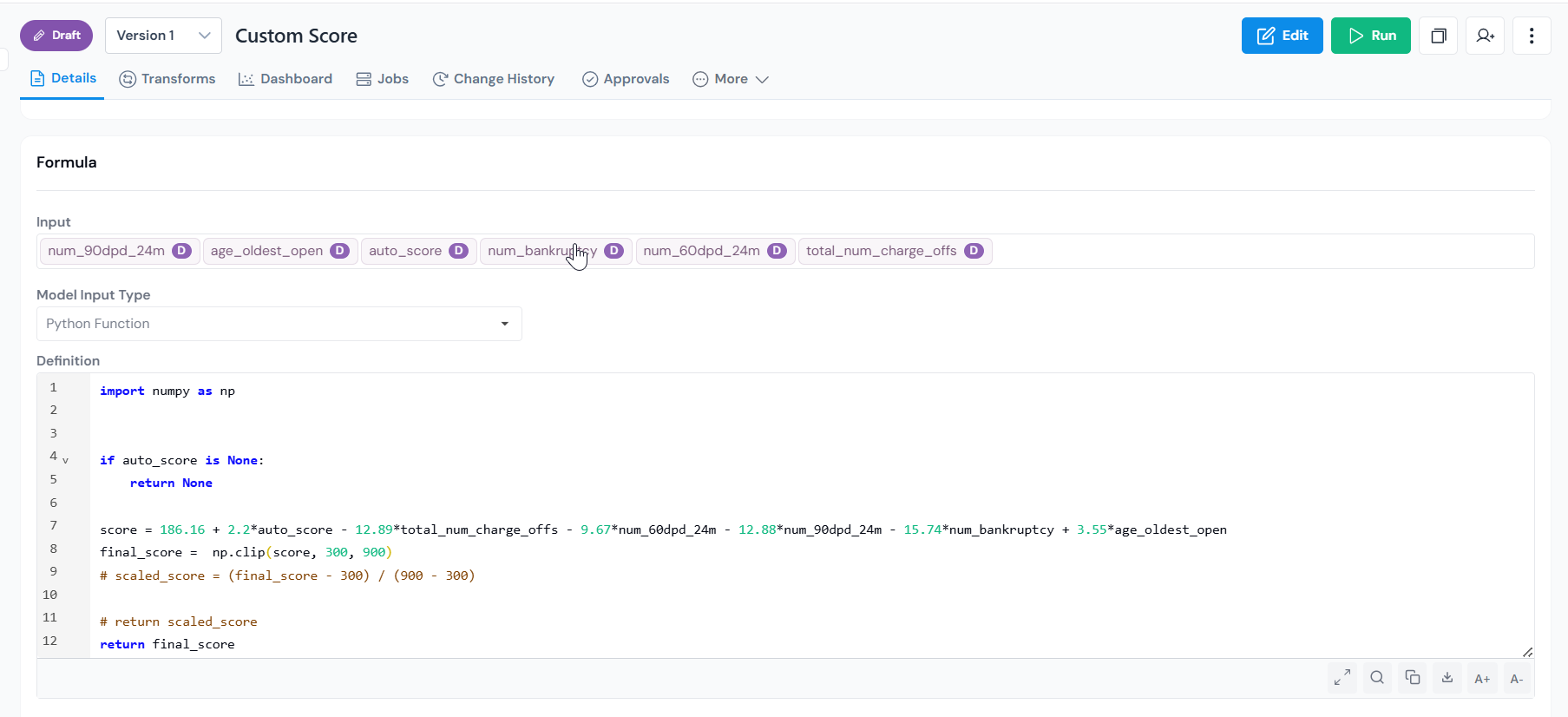Click the D badge on num_60dpd_24m
The image size is (1568, 717).
pos(777,251)
